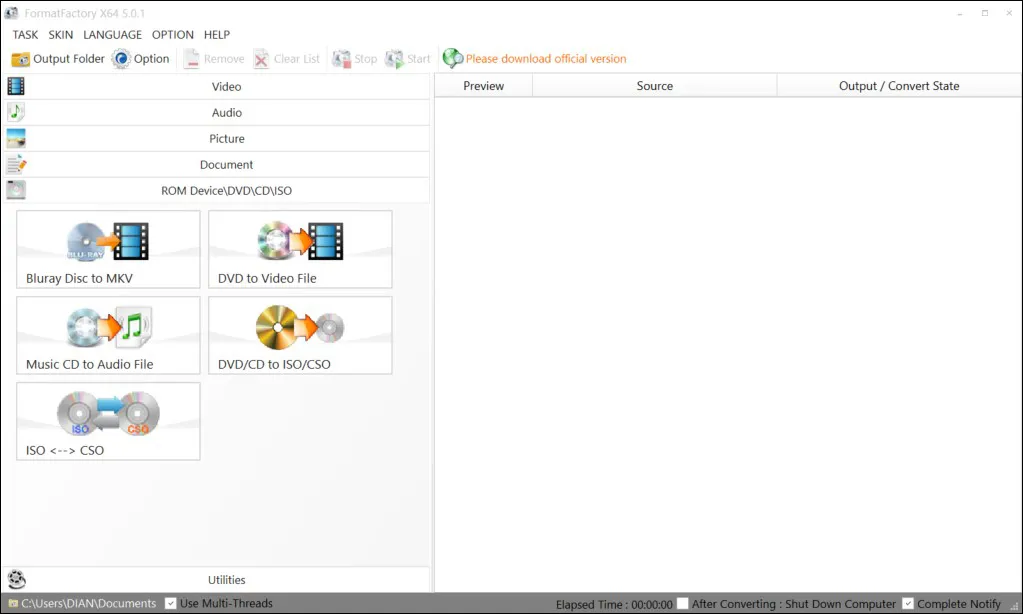The image size is (1023, 614).
Task: Expand the Utilities section
Action: (x=226, y=580)
